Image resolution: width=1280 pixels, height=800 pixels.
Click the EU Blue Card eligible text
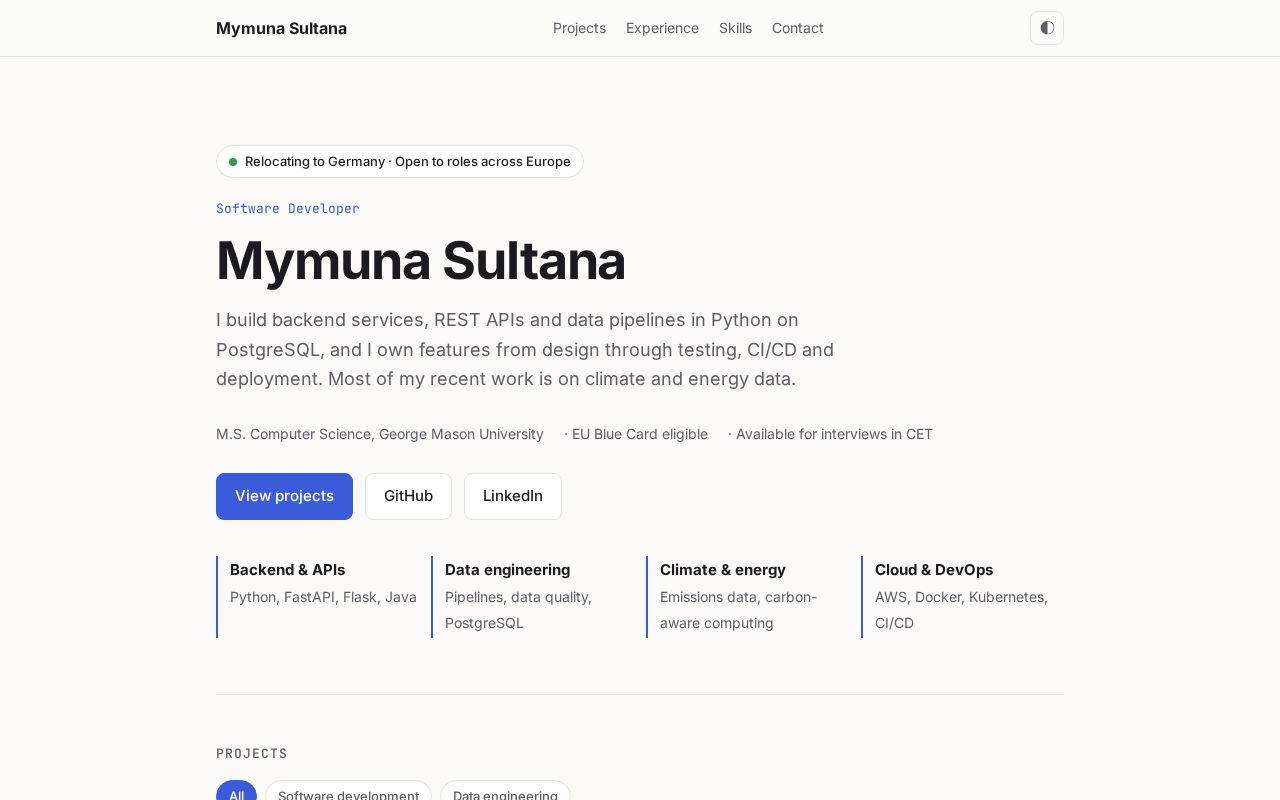[x=636, y=434]
